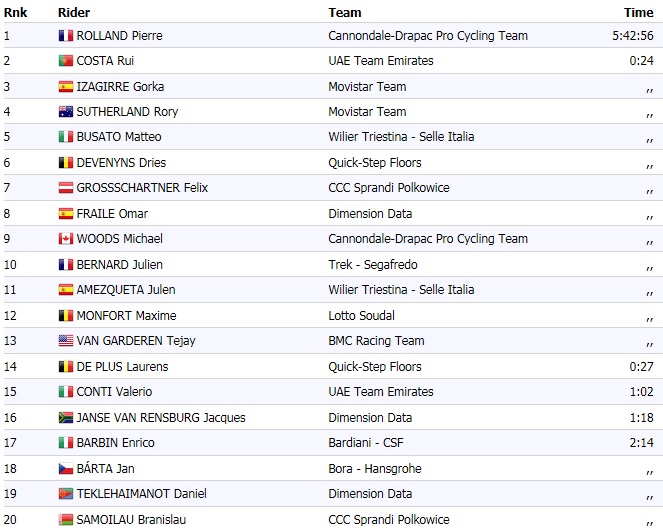The height and width of the screenshot is (531, 663).
Task: Click the USA flag next to Van Garderen
Action: coord(66,341)
